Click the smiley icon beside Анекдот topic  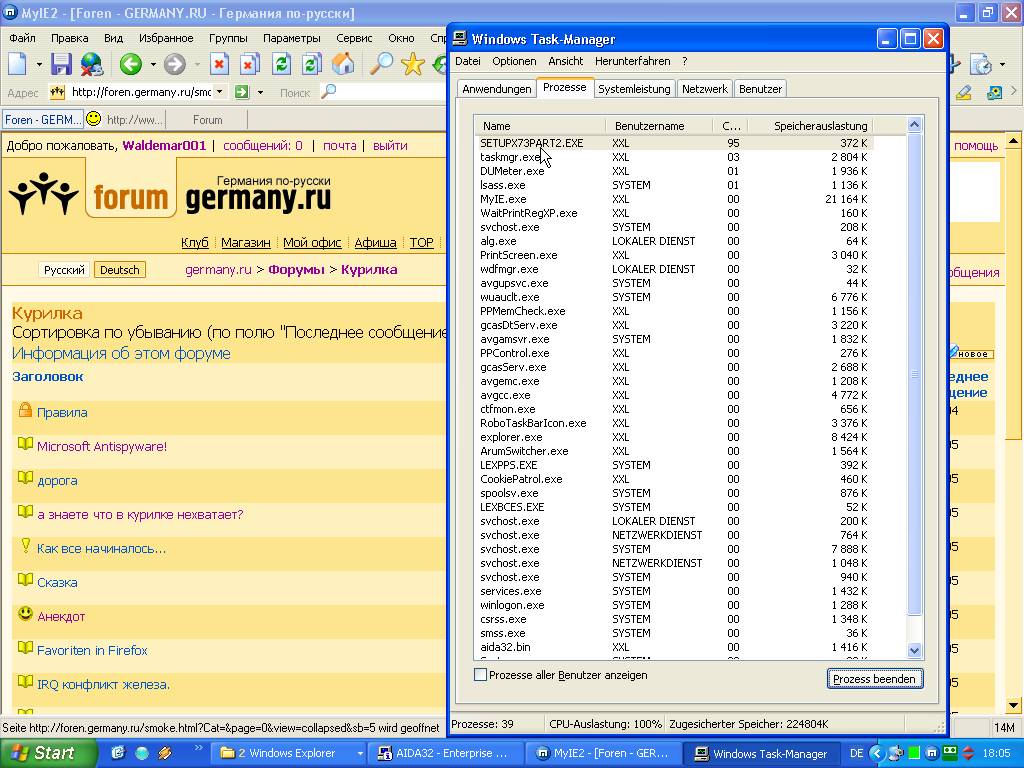tap(25, 614)
